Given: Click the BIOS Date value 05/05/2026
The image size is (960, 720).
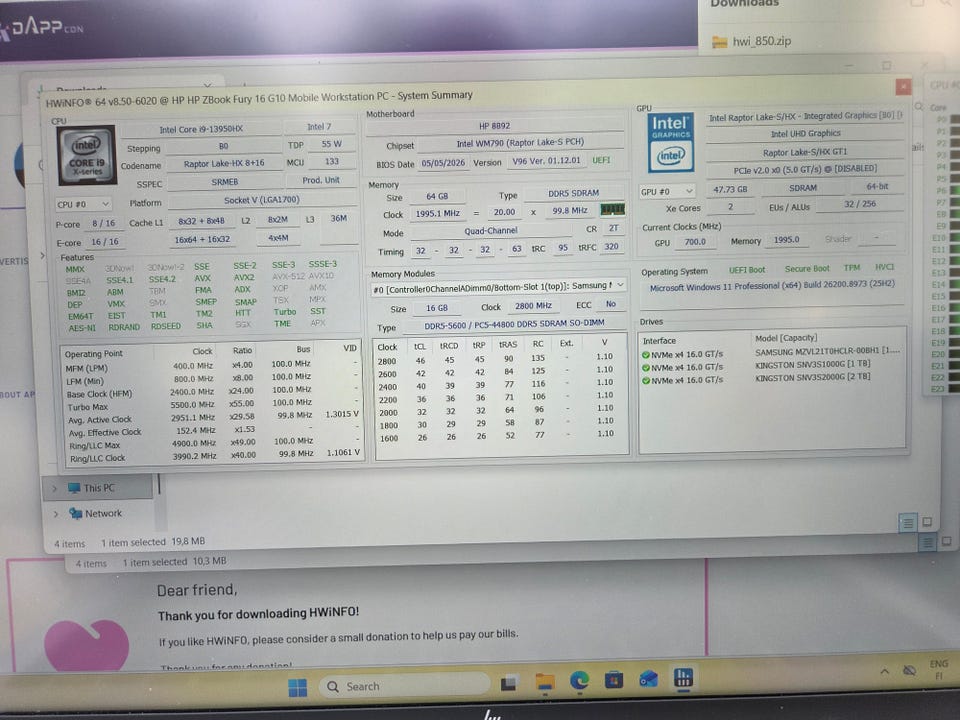Looking at the screenshot, I should pos(443,163).
